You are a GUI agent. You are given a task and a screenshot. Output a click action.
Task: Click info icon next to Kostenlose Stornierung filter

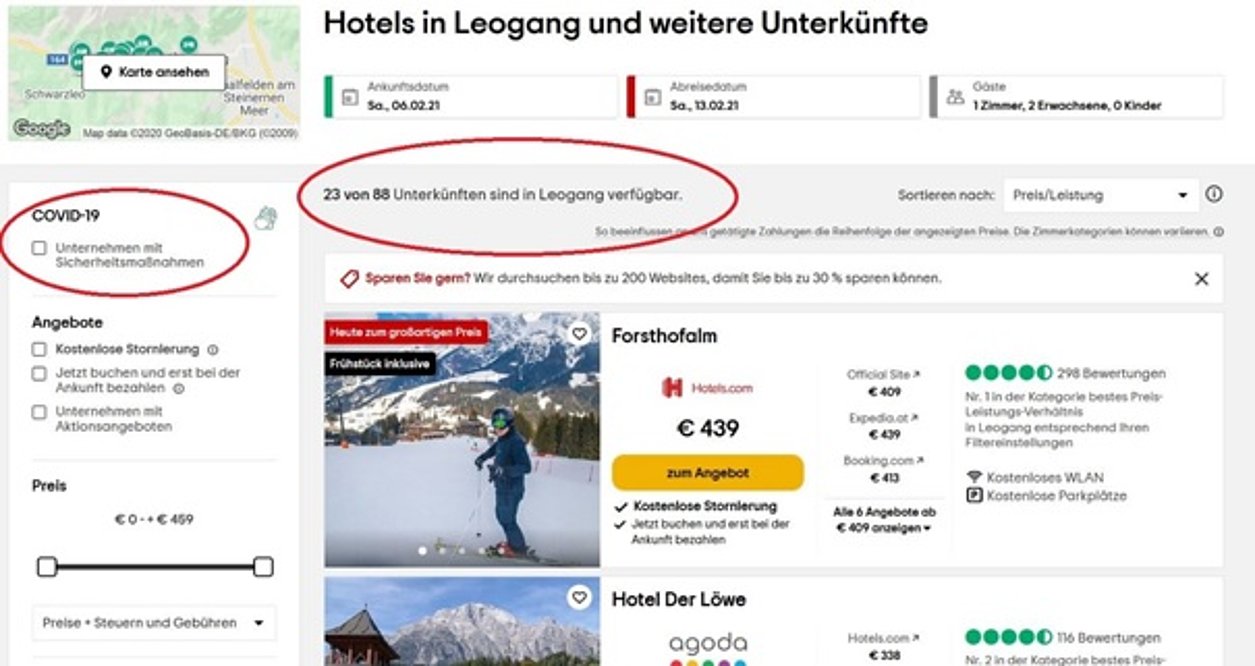pos(212,350)
